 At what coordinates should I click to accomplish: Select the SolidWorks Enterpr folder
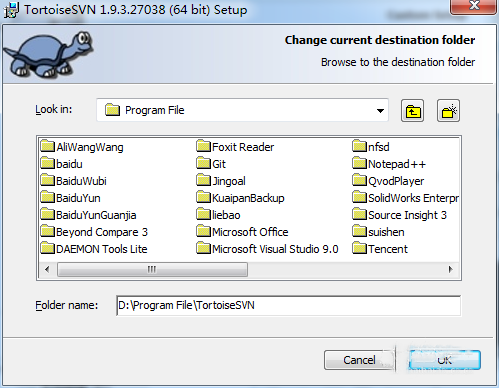point(406,198)
